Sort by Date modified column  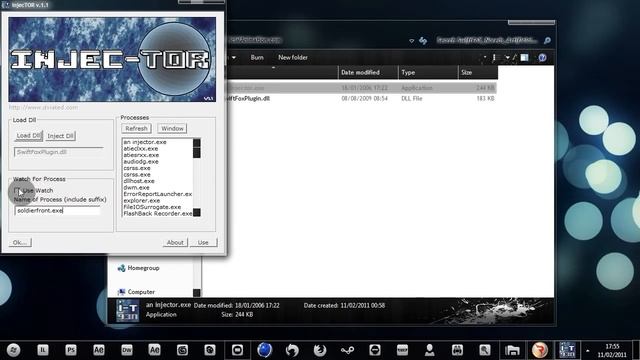click(368, 72)
